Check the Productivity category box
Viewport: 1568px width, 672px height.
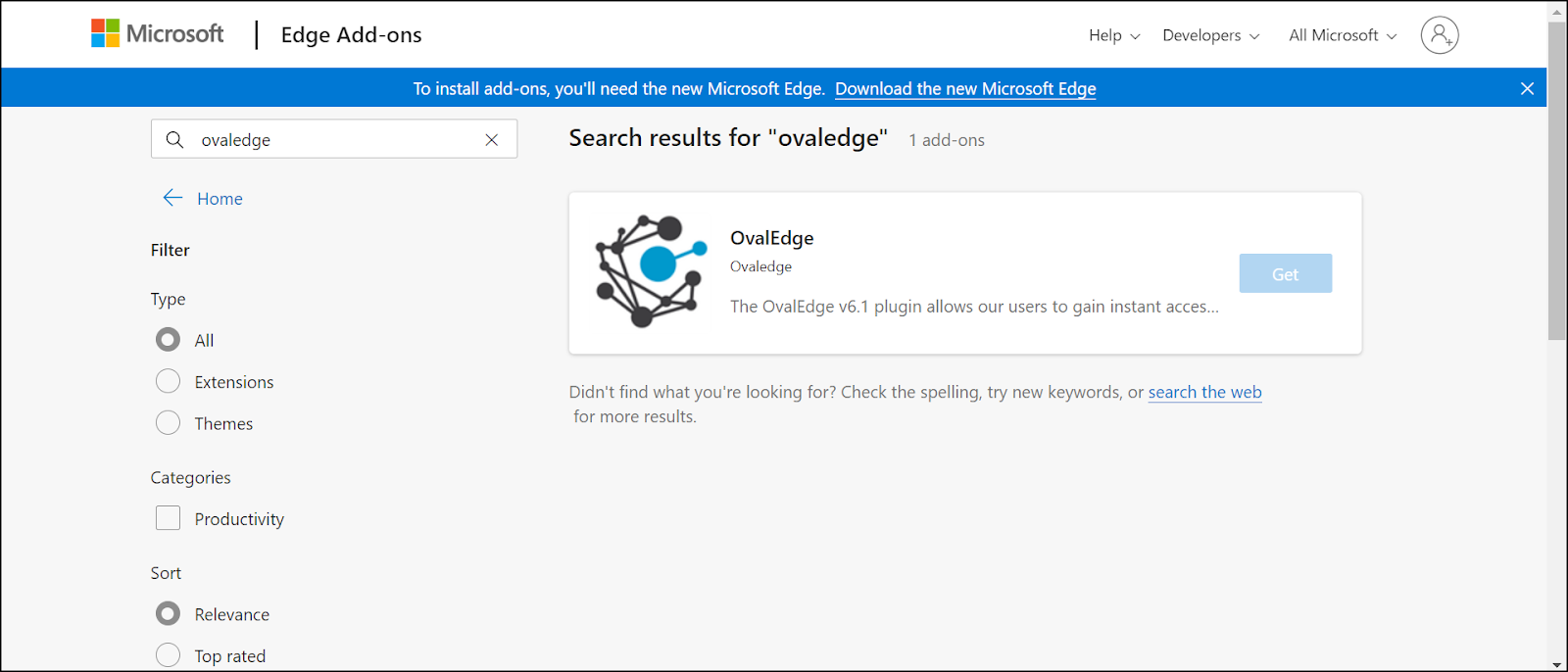(168, 518)
